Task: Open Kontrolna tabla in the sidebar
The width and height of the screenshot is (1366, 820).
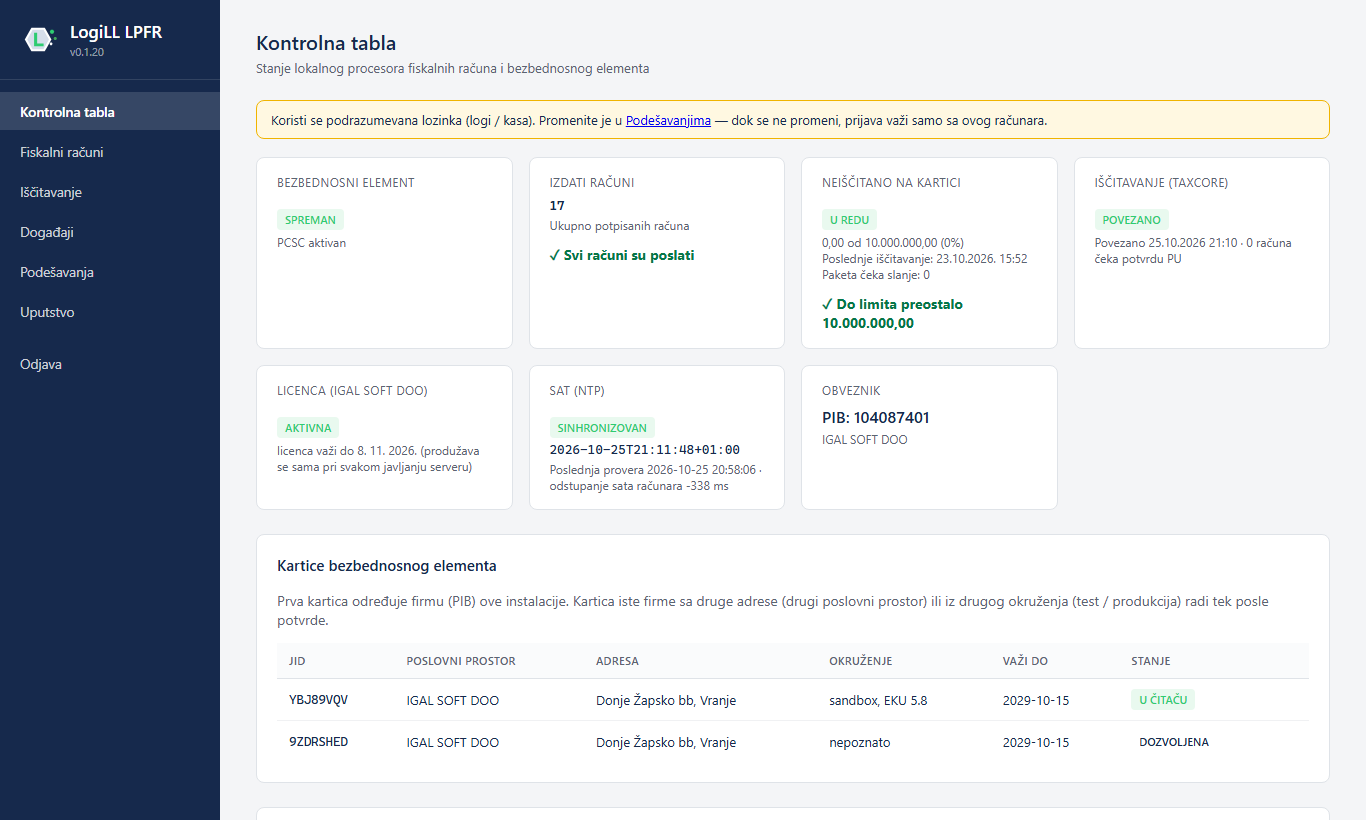Action: coord(110,112)
